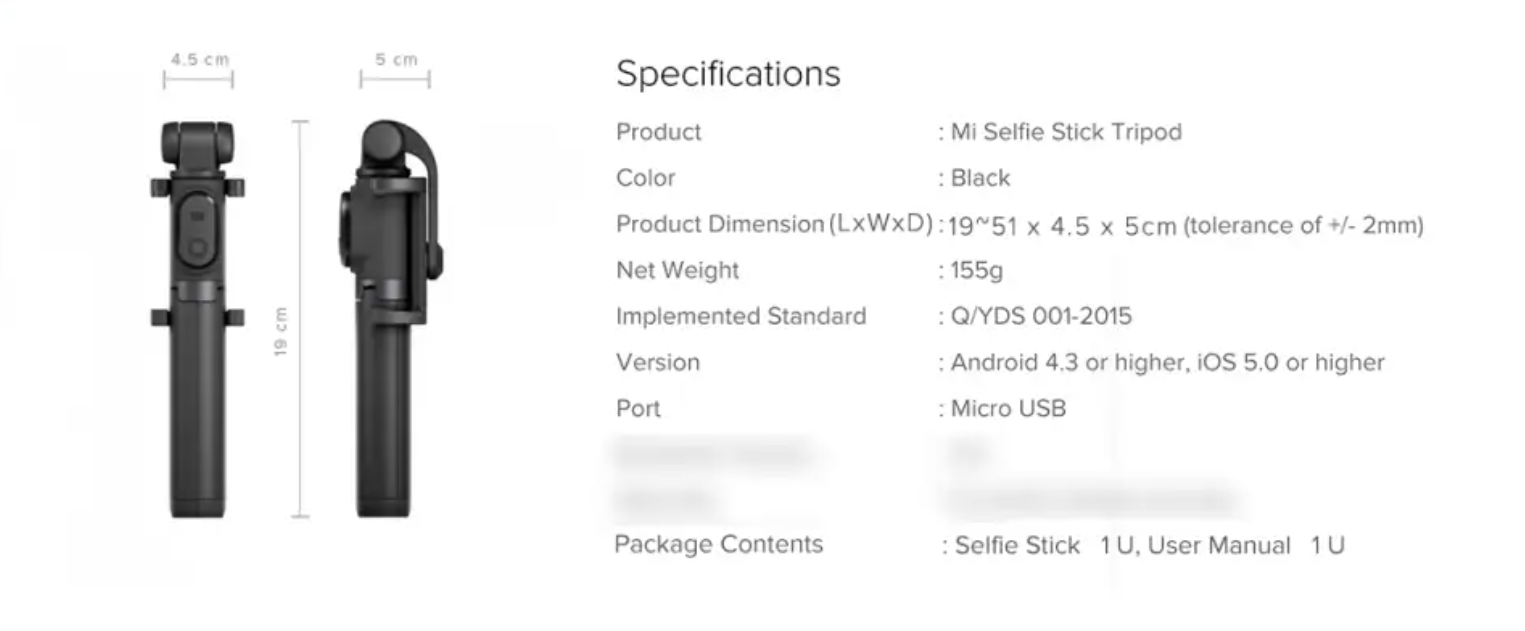This screenshot has width=1525, height=631.
Task: Click the Package Contents label
Action: 719,544
